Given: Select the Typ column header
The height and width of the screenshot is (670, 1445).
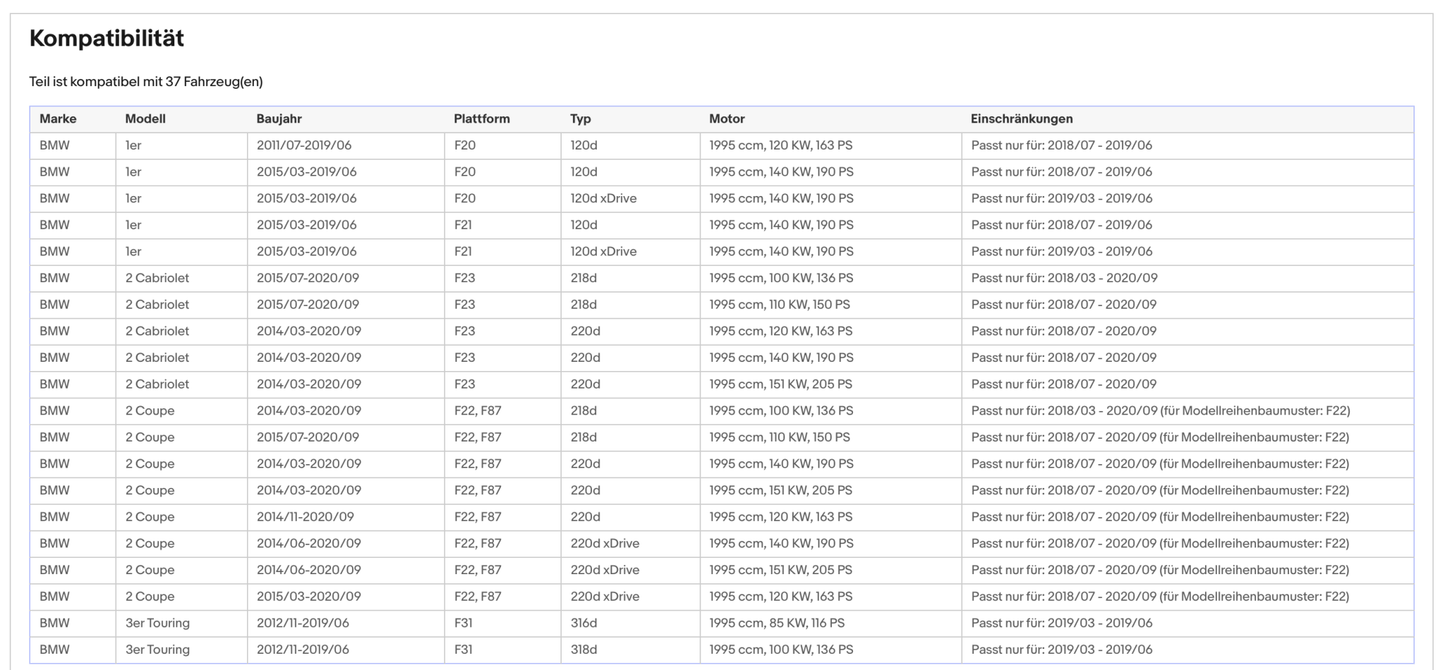Looking at the screenshot, I should coord(580,119).
